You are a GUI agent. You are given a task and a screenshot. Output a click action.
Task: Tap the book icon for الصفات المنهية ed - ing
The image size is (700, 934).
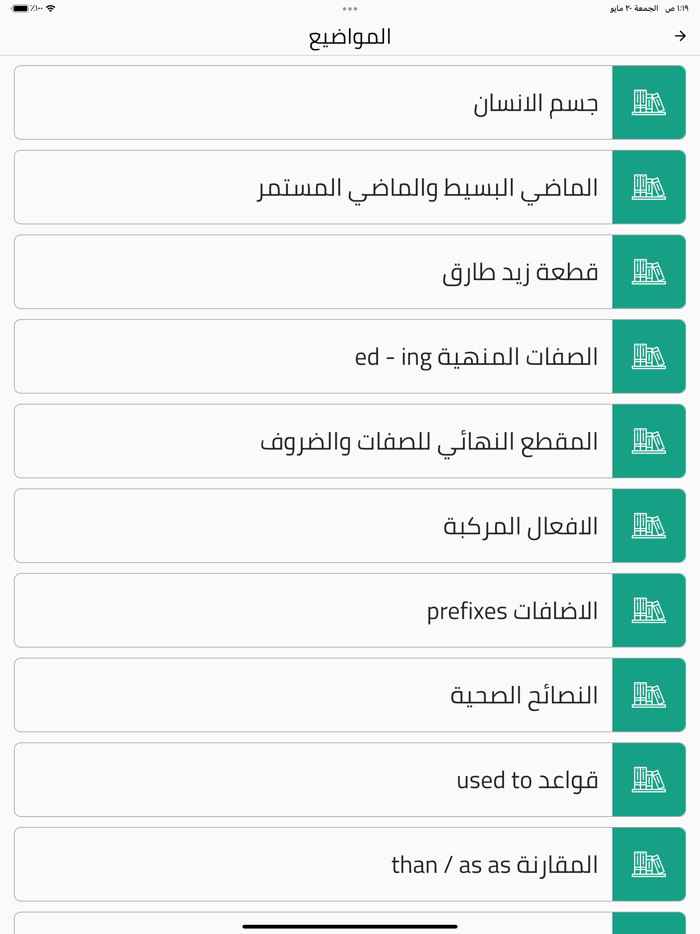[648, 356]
